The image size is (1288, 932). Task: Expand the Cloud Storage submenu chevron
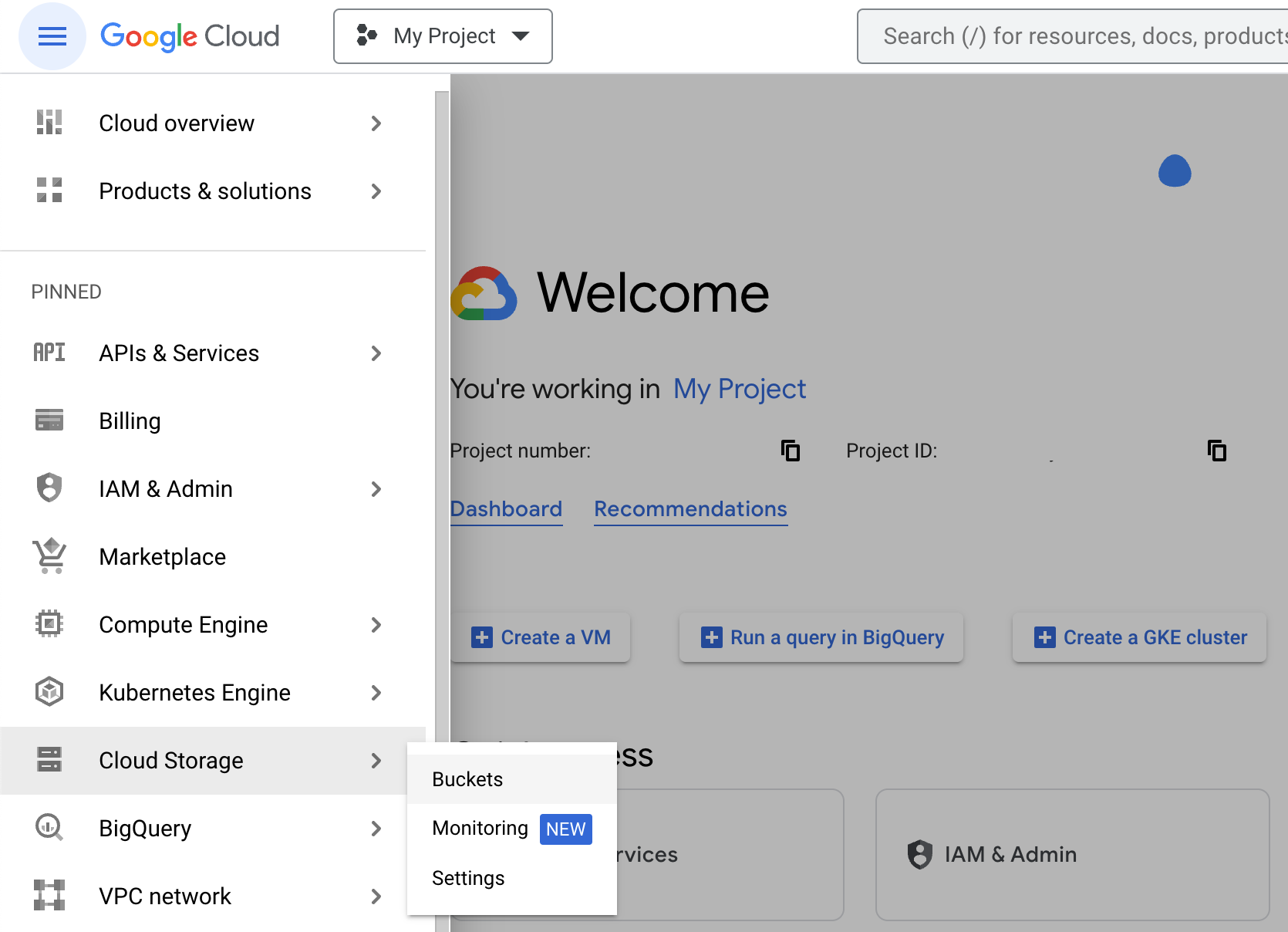click(x=376, y=761)
